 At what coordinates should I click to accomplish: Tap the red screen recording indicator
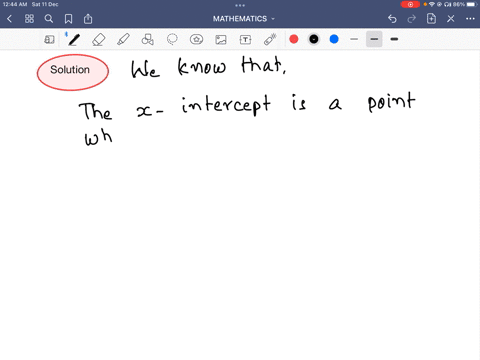coord(410,4)
